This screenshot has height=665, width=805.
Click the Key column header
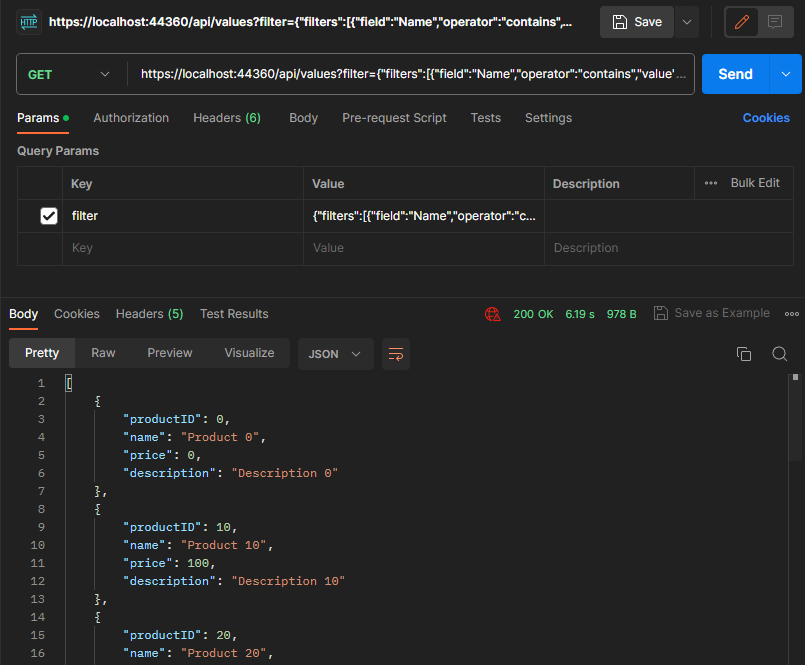click(81, 184)
